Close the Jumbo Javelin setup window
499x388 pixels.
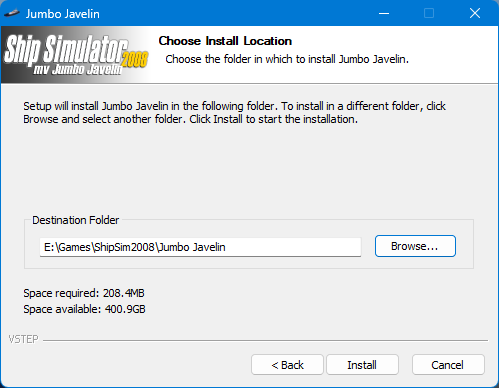click(475, 14)
